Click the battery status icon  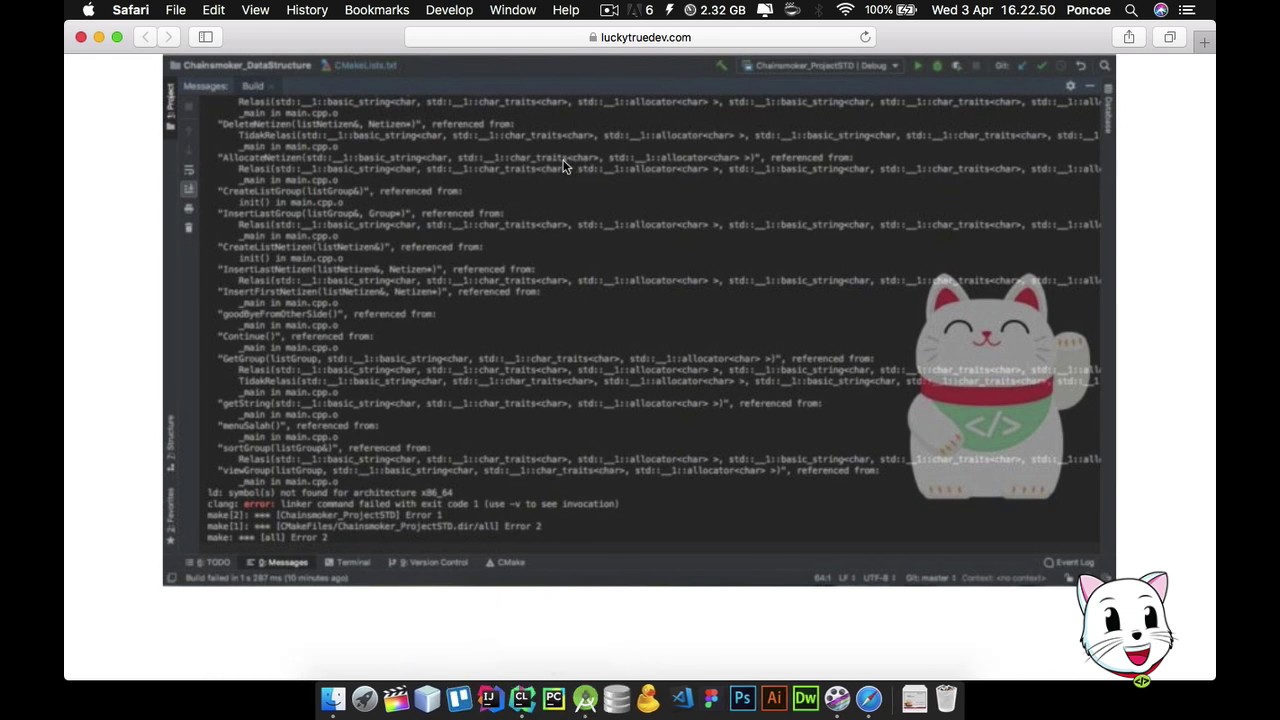coord(907,10)
